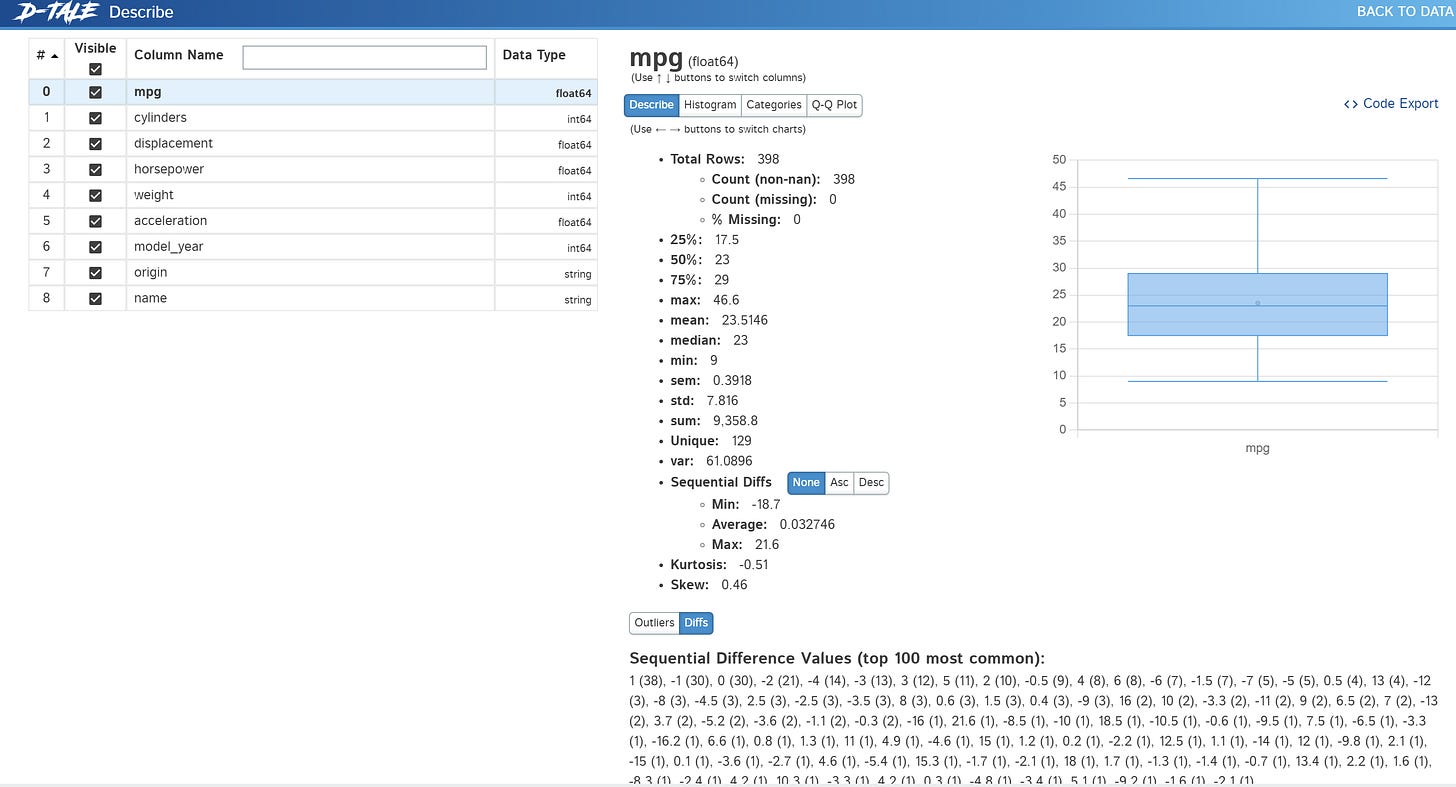Open the Q-Q Plot tab
The width and height of the screenshot is (1456, 787).
834,104
